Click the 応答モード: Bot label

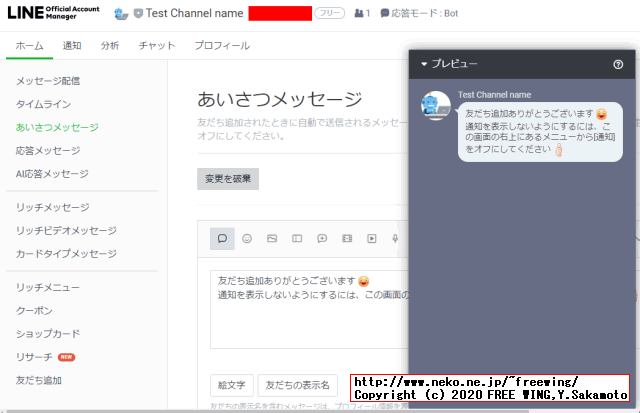[x=424, y=13]
